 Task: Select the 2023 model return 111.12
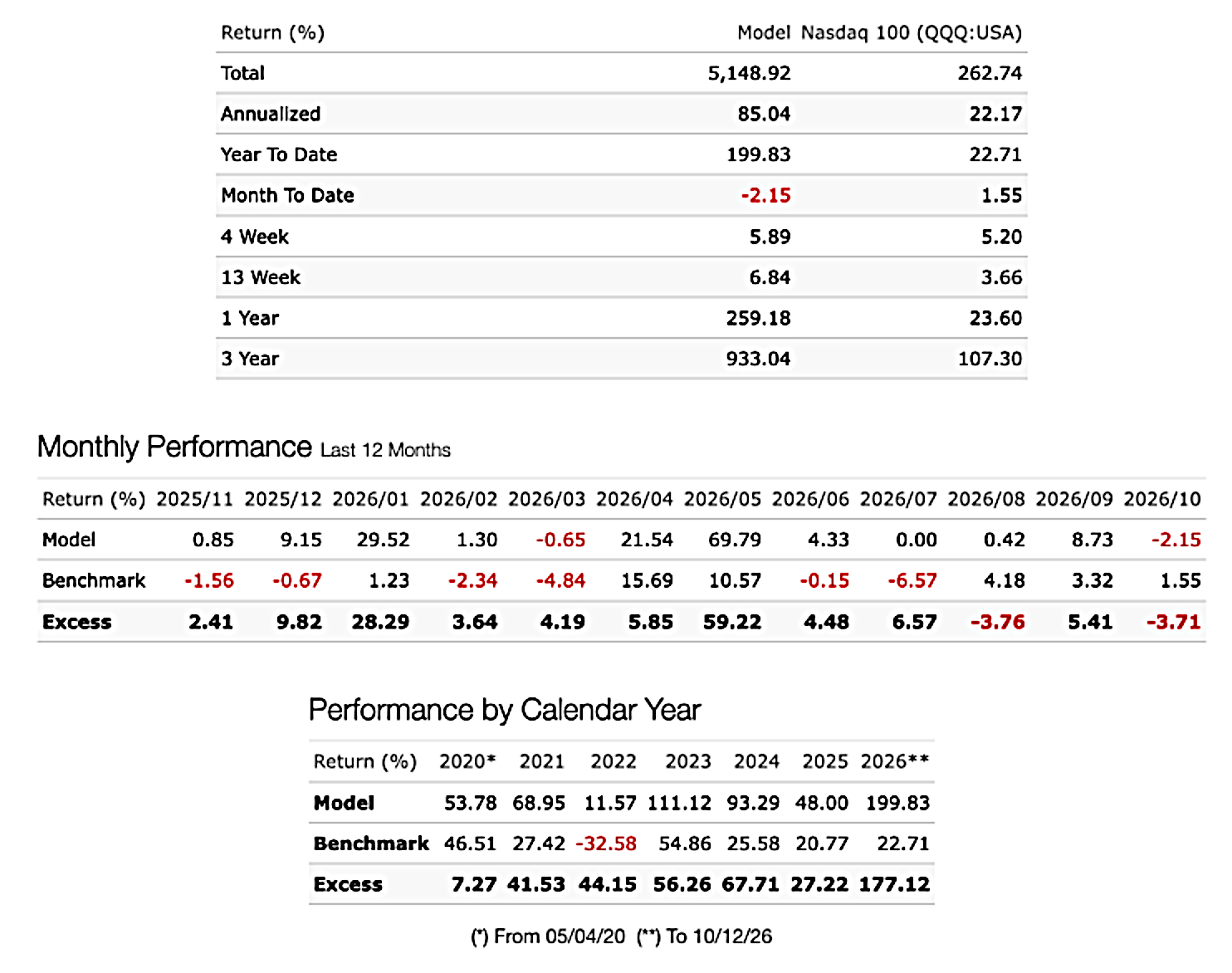pyautogui.click(x=679, y=803)
